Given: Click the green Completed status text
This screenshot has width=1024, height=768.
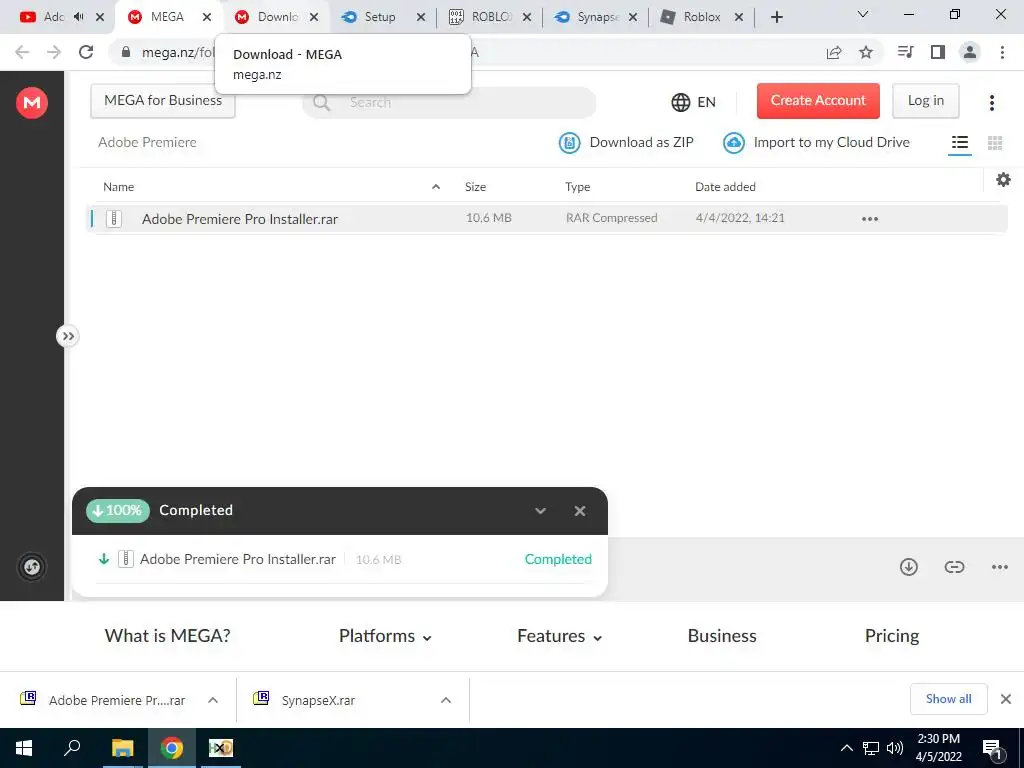Looking at the screenshot, I should click(558, 559).
